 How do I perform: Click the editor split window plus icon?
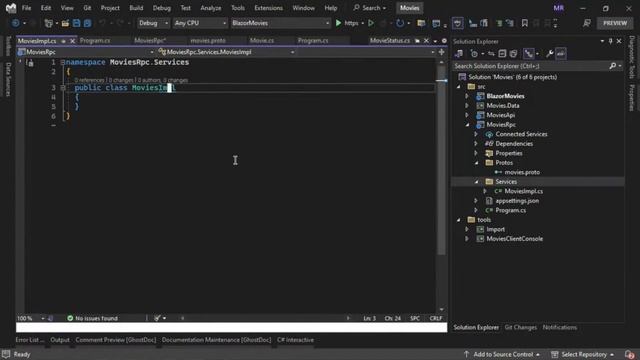click(x=442, y=52)
